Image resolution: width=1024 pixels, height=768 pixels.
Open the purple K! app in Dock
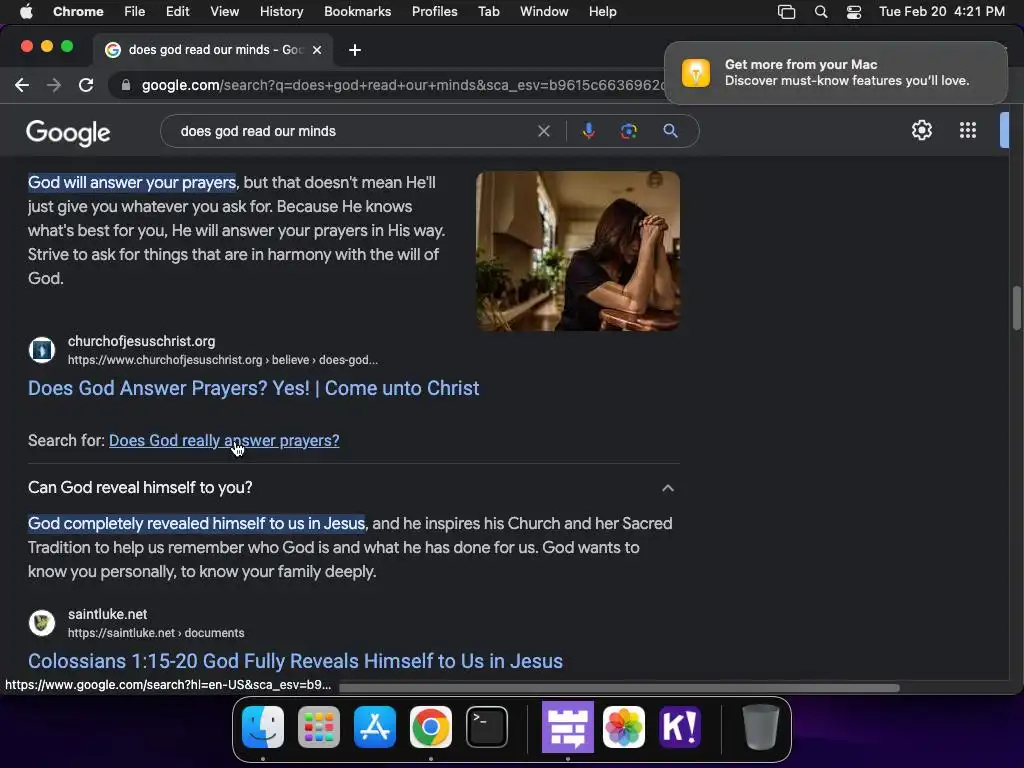pos(680,727)
